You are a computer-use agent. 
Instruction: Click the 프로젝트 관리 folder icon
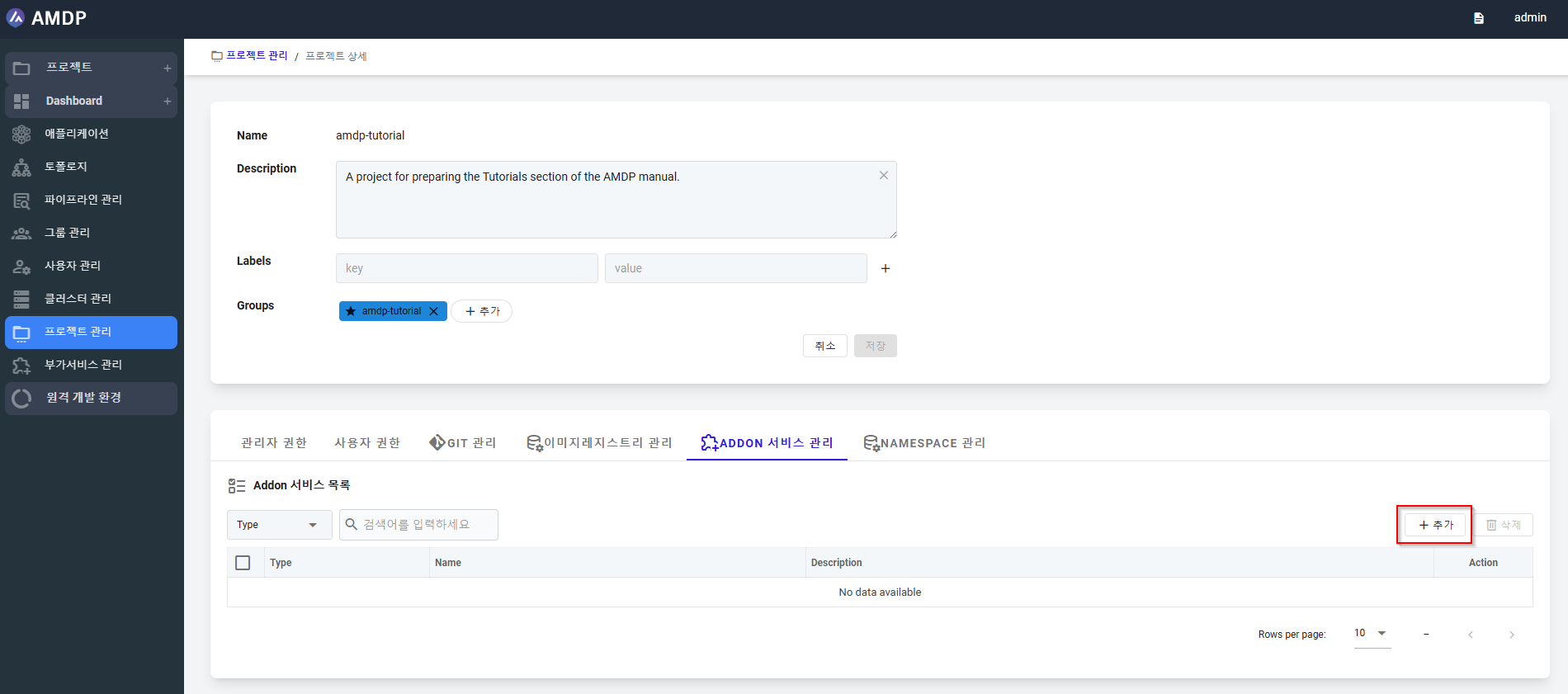[21, 332]
